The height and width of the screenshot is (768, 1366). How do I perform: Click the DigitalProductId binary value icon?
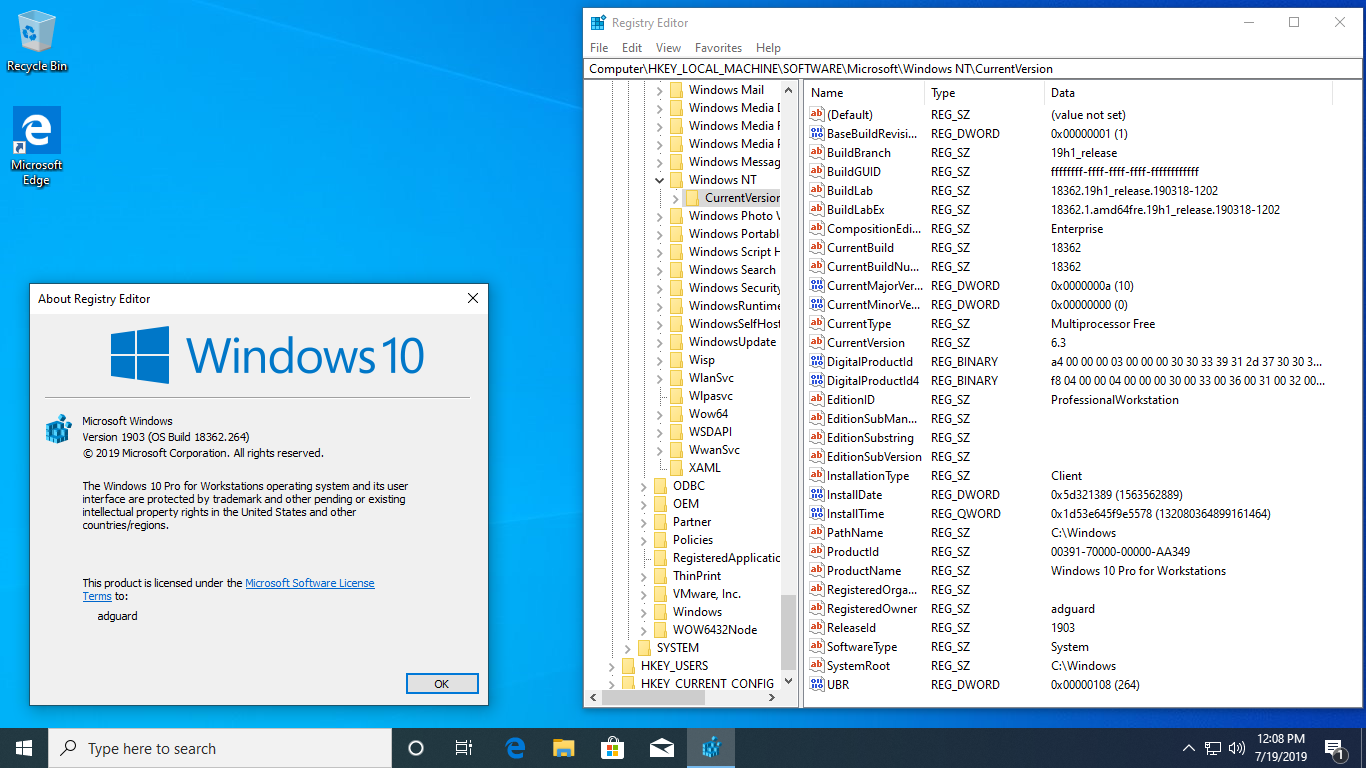816,362
